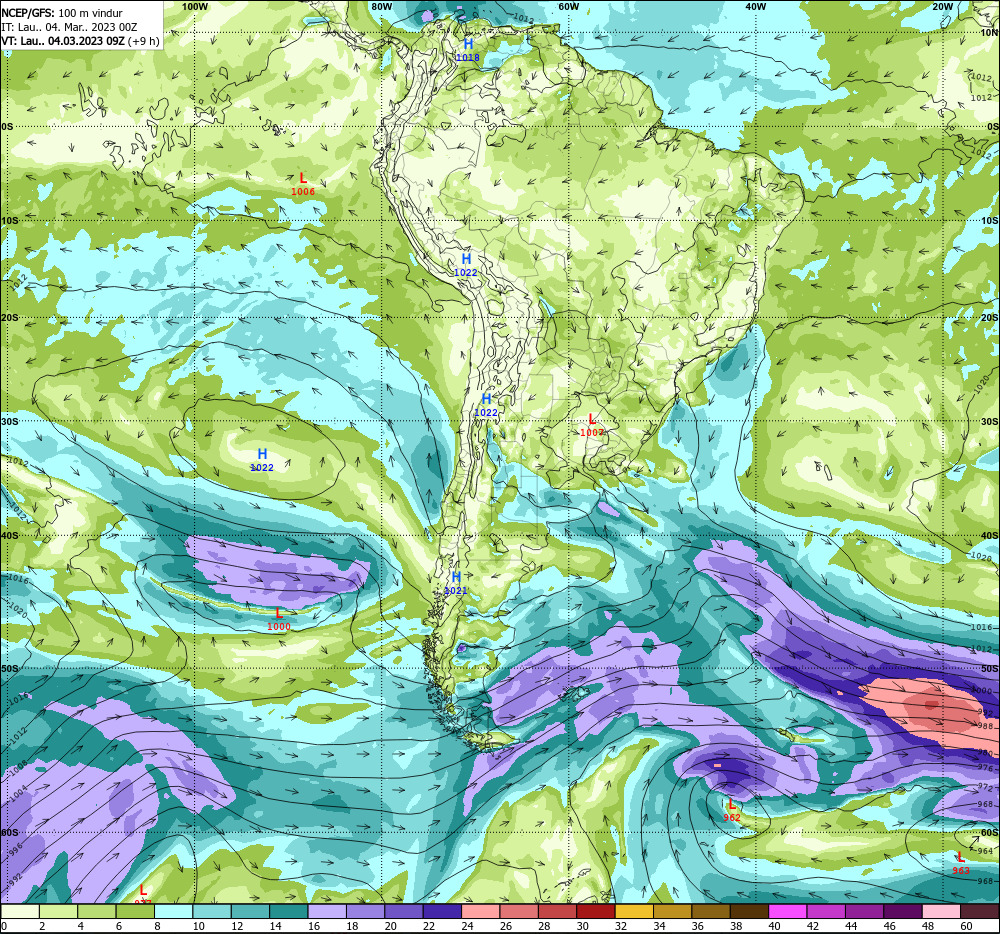Click the L 963 low pressure marker
Image resolution: width=1000 pixels, height=934 pixels.
coord(961,863)
